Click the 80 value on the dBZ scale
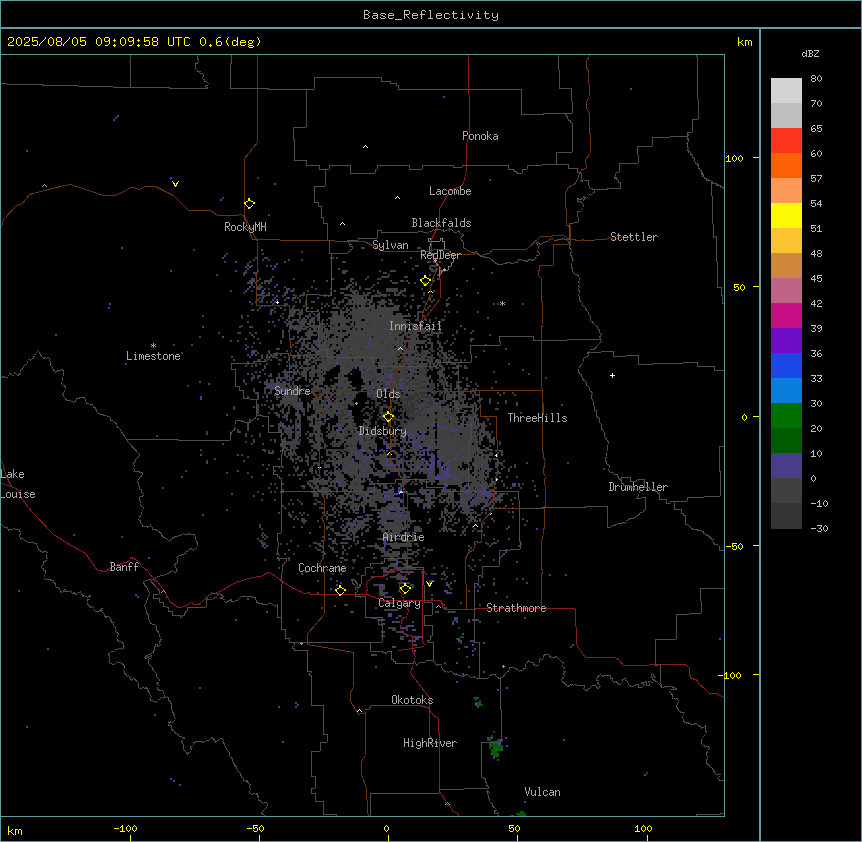Screen dimensions: 862x842 point(816,79)
